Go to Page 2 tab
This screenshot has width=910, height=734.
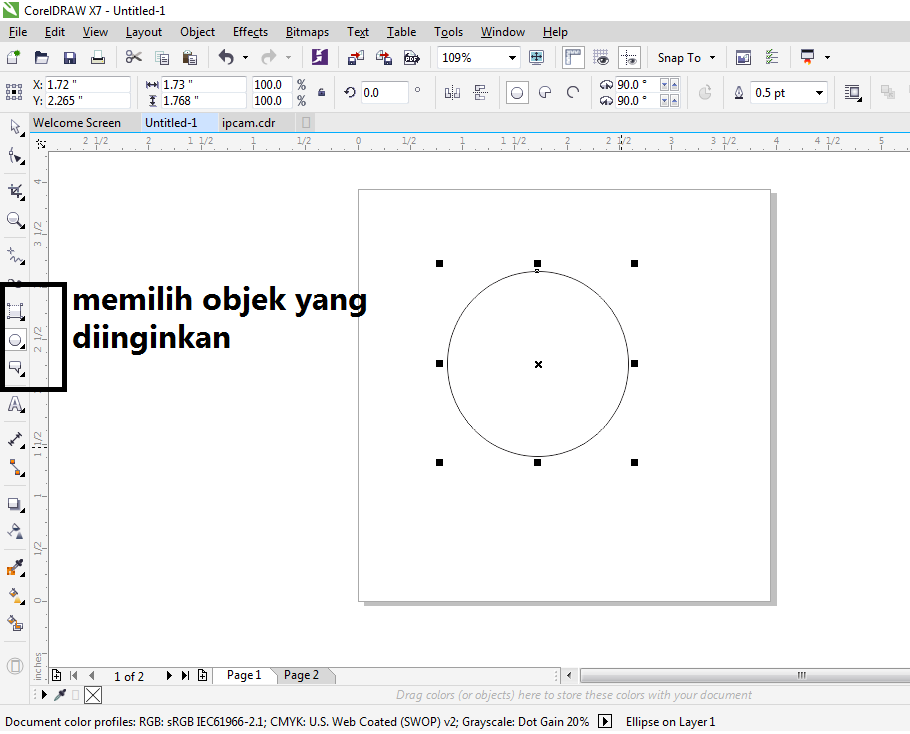[301, 675]
